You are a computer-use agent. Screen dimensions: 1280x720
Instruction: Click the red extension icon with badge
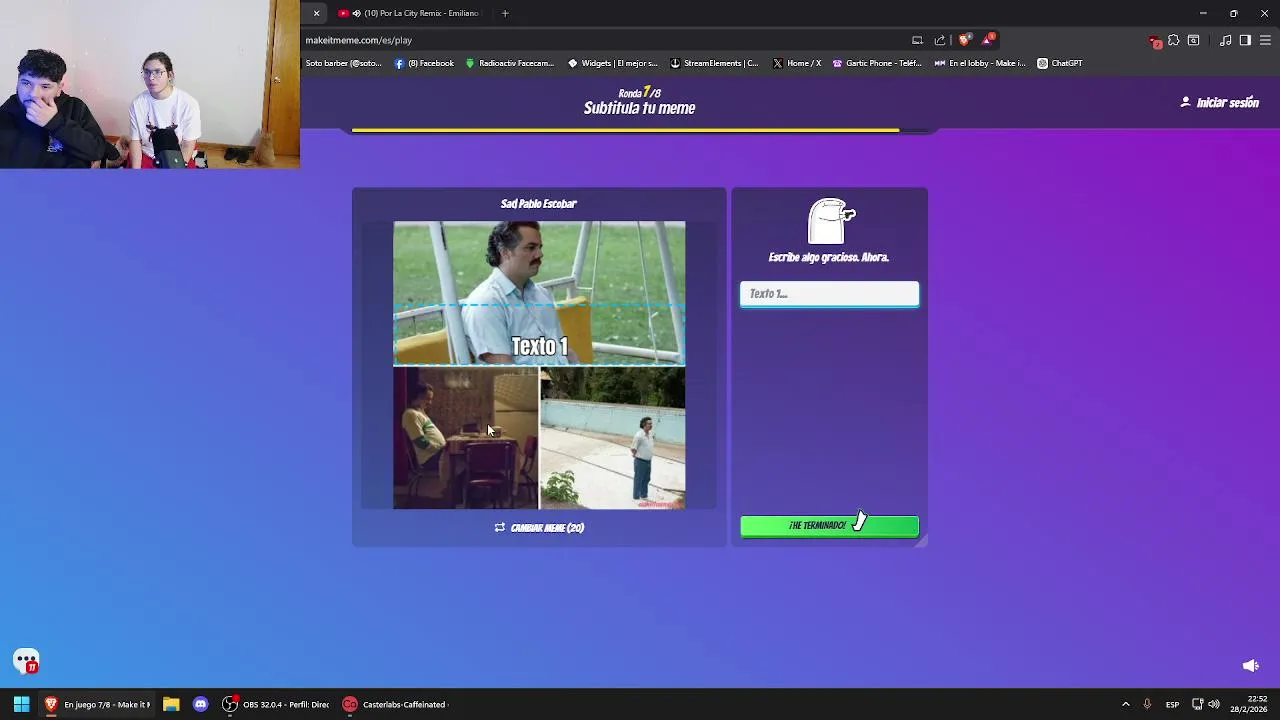[1155, 41]
